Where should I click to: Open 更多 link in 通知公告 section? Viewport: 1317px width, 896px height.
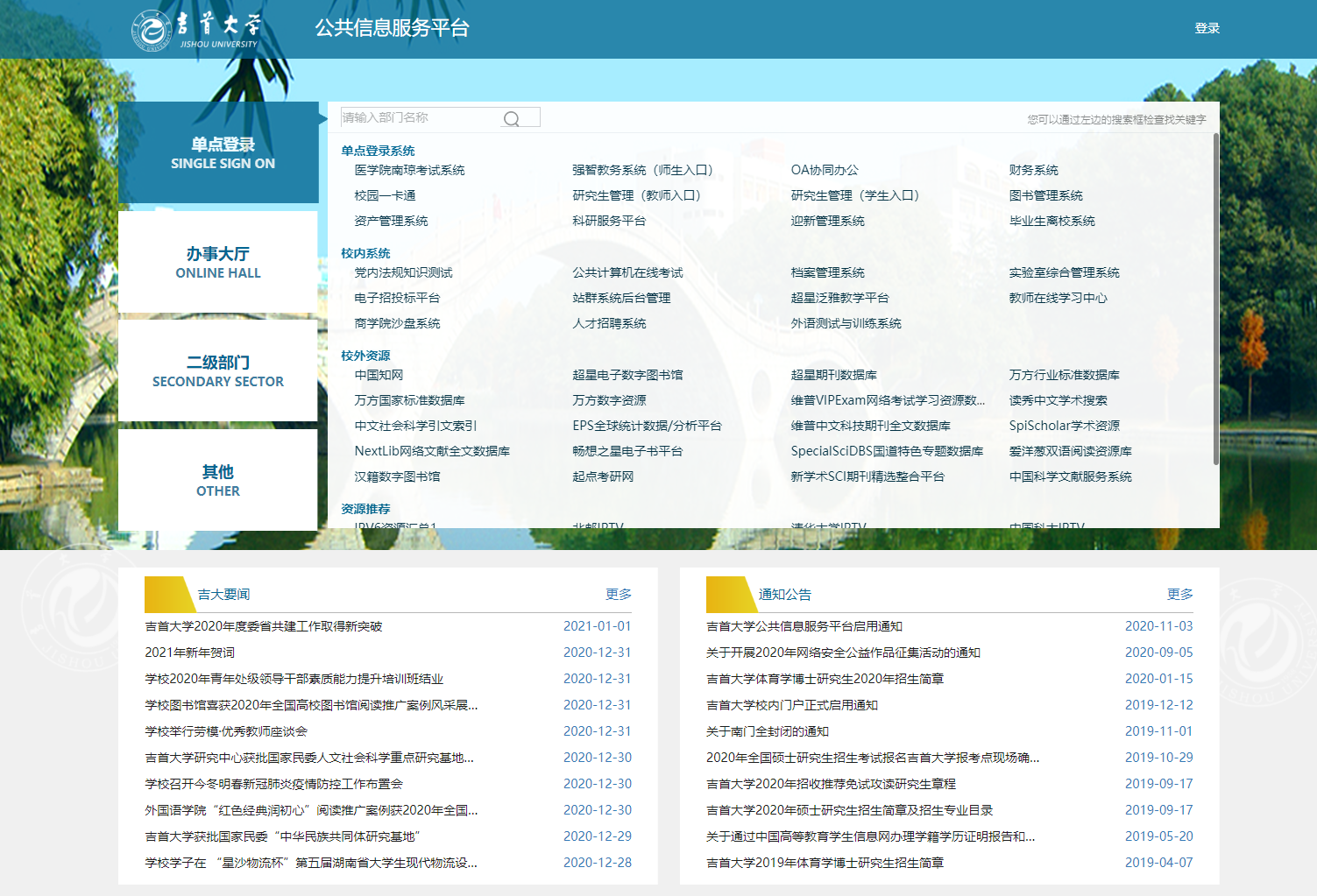[x=1179, y=594]
